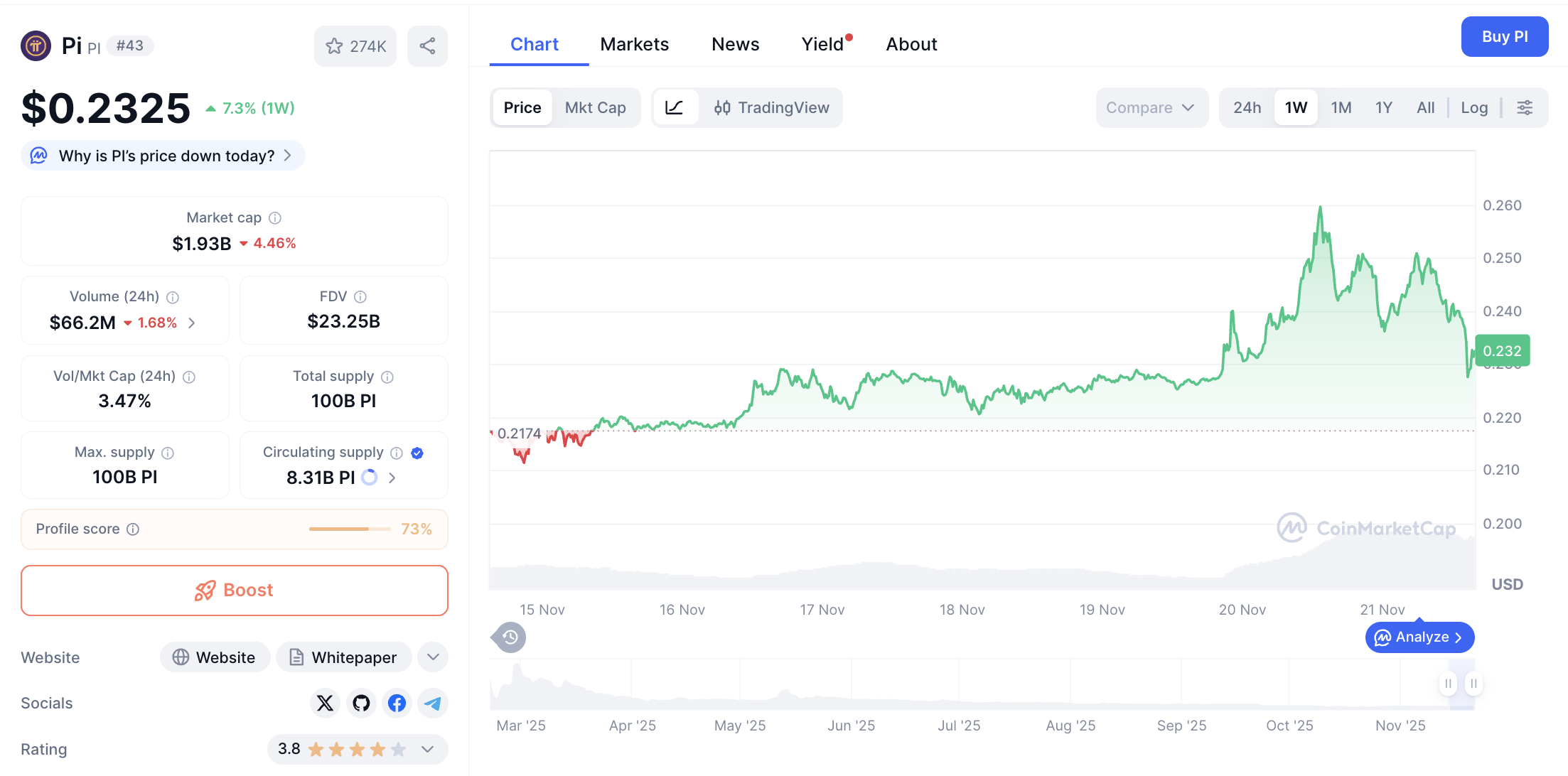Click the pause control near the timeline

1448,683
